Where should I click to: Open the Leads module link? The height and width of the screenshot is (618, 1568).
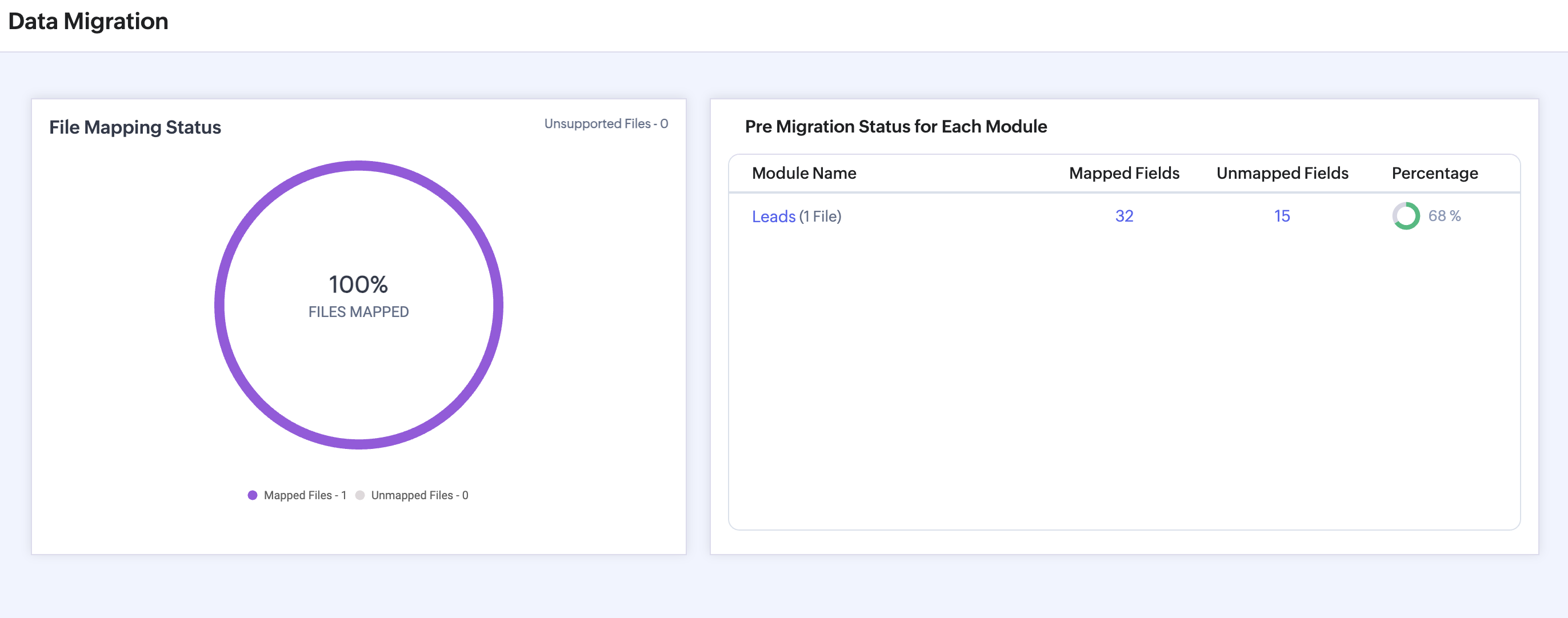click(773, 216)
